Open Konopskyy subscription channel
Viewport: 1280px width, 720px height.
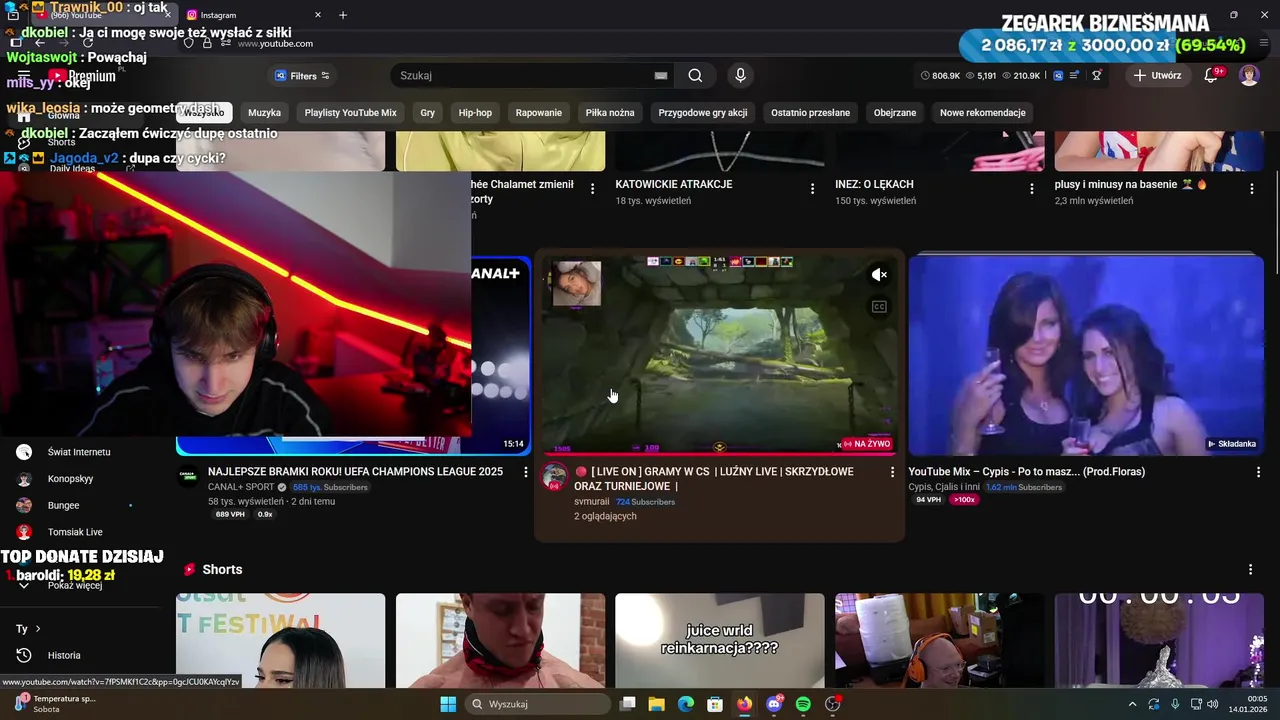pyautogui.click(x=70, y=479)
